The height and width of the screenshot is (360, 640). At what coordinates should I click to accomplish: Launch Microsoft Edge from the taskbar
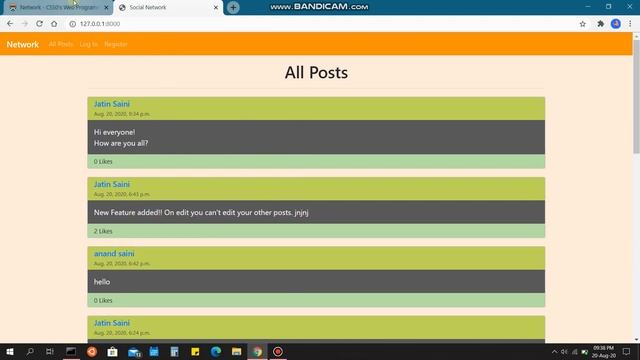tap(216, 351)
